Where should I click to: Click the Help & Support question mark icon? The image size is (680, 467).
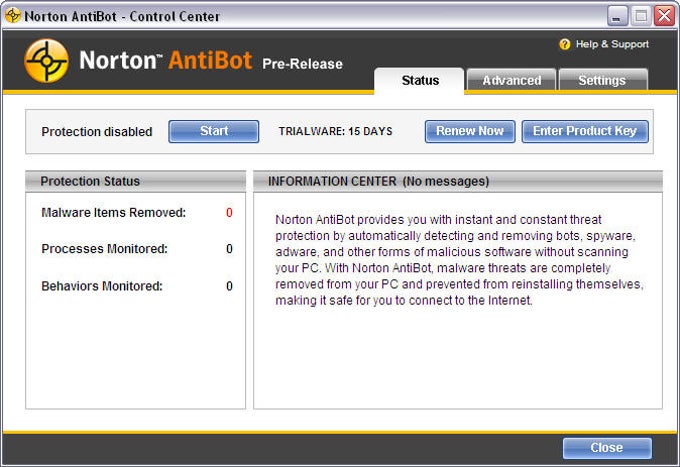pyautogui.click(x=565, y=44)
